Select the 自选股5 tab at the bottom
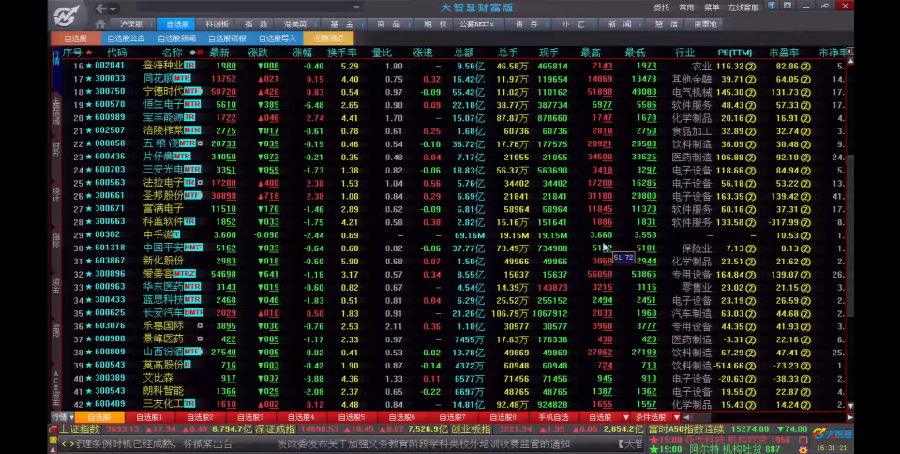The width and height of the screenshot is (900, 454). pos(351,417)
